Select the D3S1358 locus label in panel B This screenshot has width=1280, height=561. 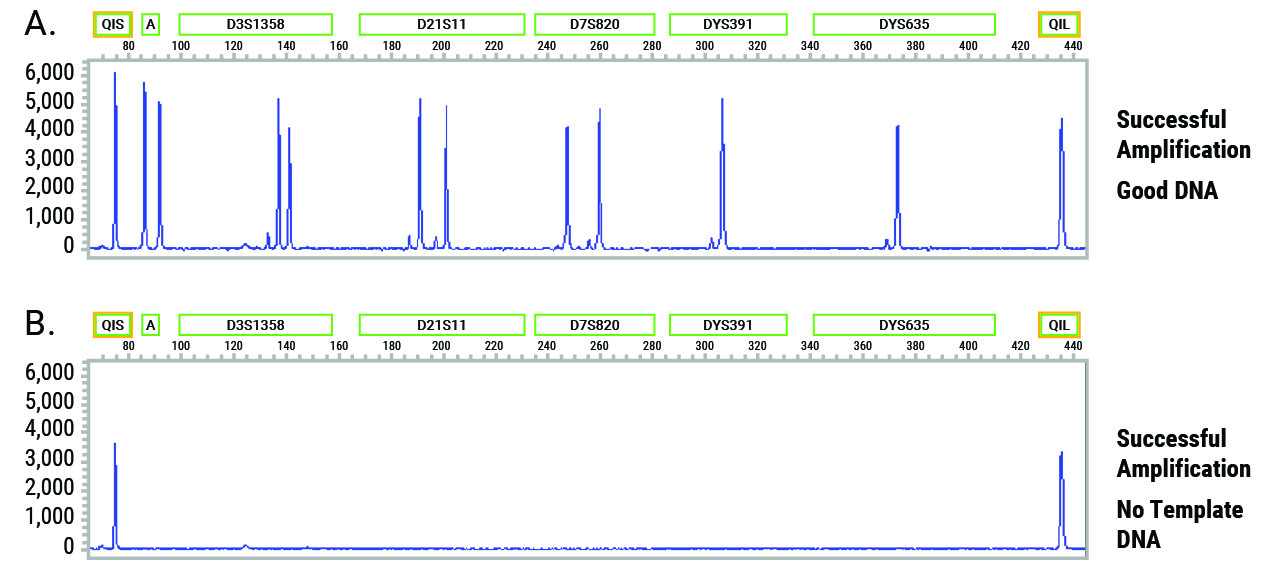[x=255, y=325]
